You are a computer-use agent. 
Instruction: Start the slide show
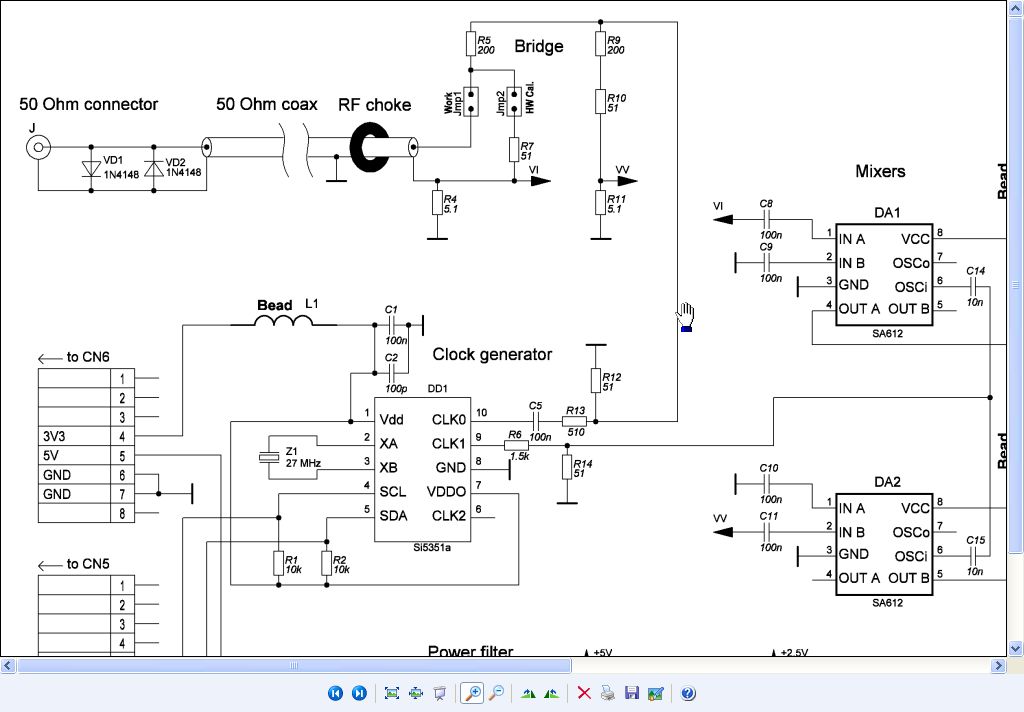click(x=439, y=693)
